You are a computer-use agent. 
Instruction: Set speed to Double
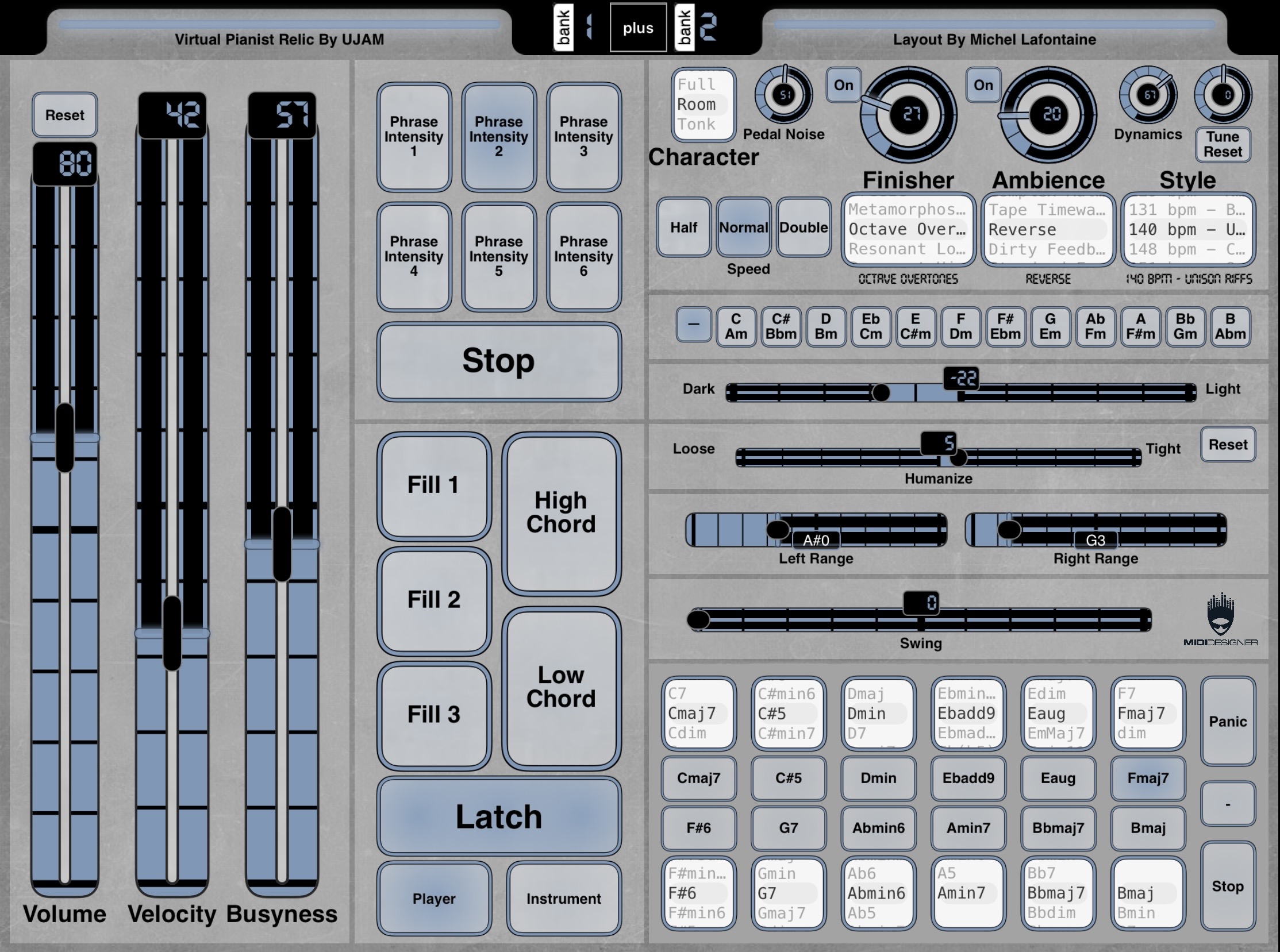[804, 228]
